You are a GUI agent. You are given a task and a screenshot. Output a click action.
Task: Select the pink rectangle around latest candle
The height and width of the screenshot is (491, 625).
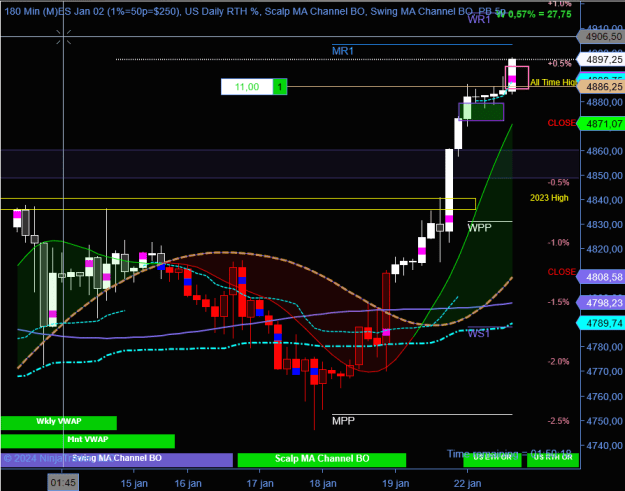coord(517,78)
